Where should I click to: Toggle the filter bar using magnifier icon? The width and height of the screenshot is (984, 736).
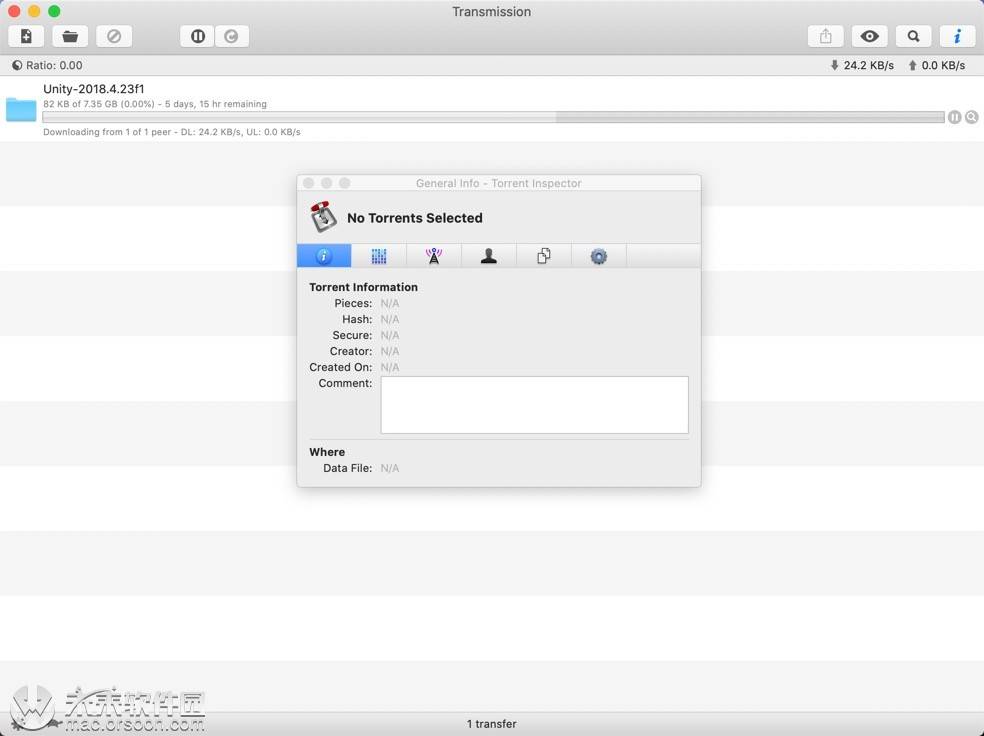click(913, 36)
